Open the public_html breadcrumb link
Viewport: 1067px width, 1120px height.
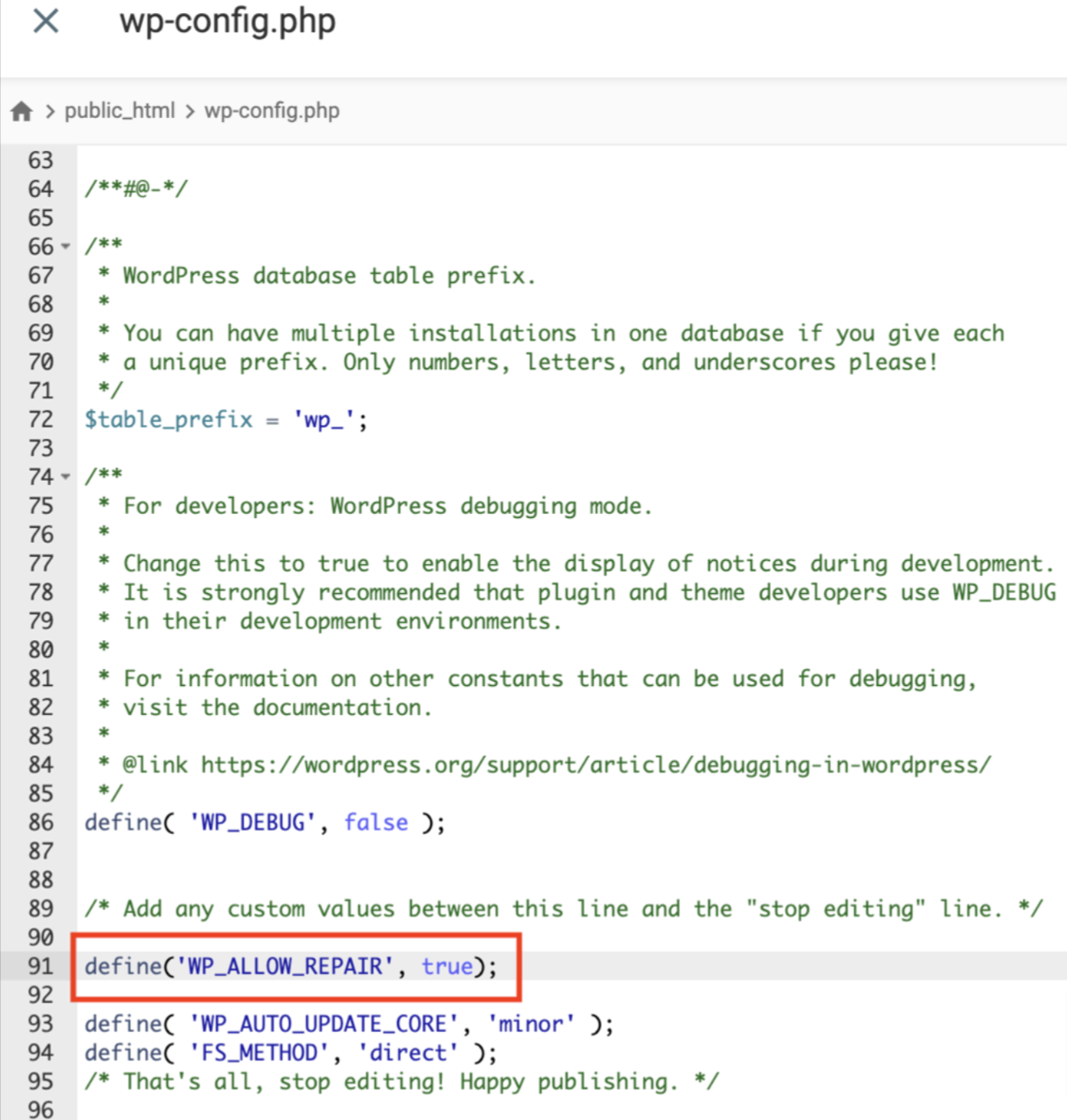(120, 111)
